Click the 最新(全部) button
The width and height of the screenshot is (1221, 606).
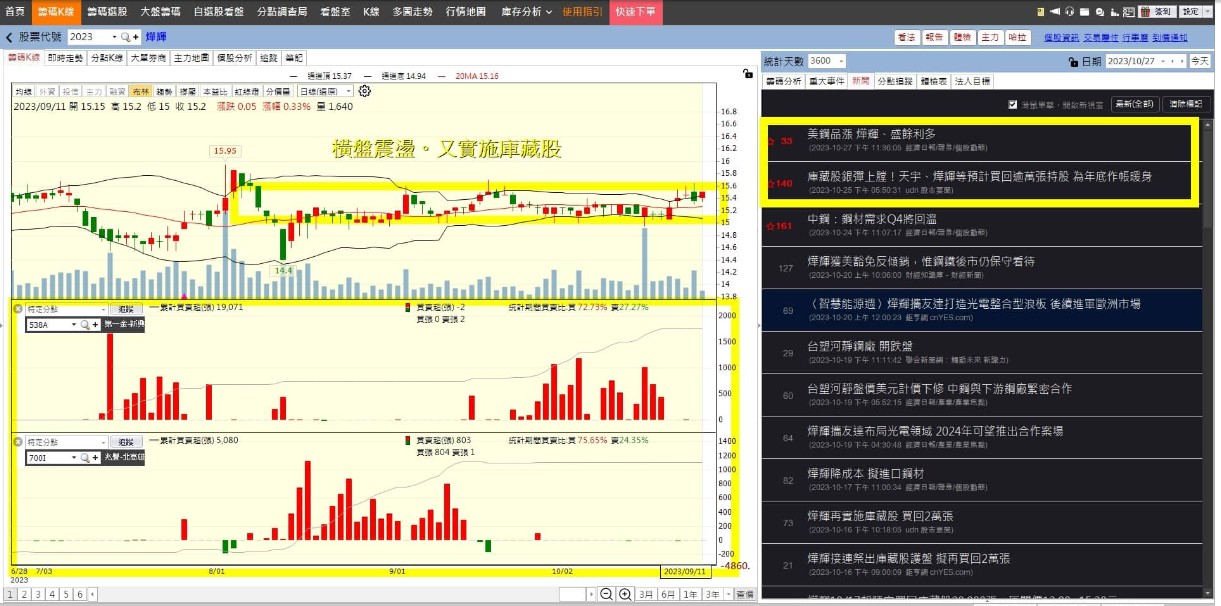pos(1135,104)
